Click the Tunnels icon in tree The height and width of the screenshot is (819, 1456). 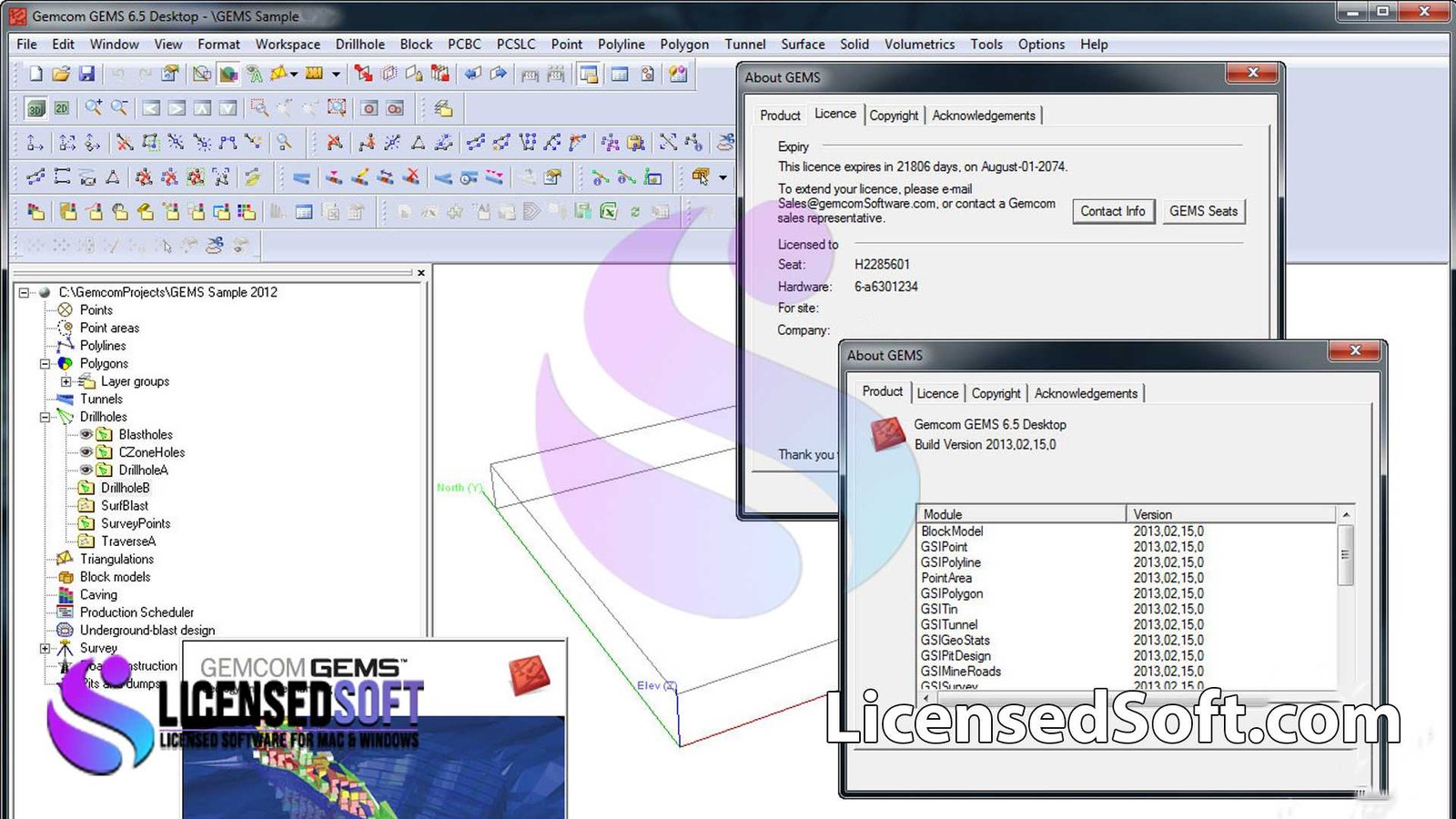coord(65,399)
